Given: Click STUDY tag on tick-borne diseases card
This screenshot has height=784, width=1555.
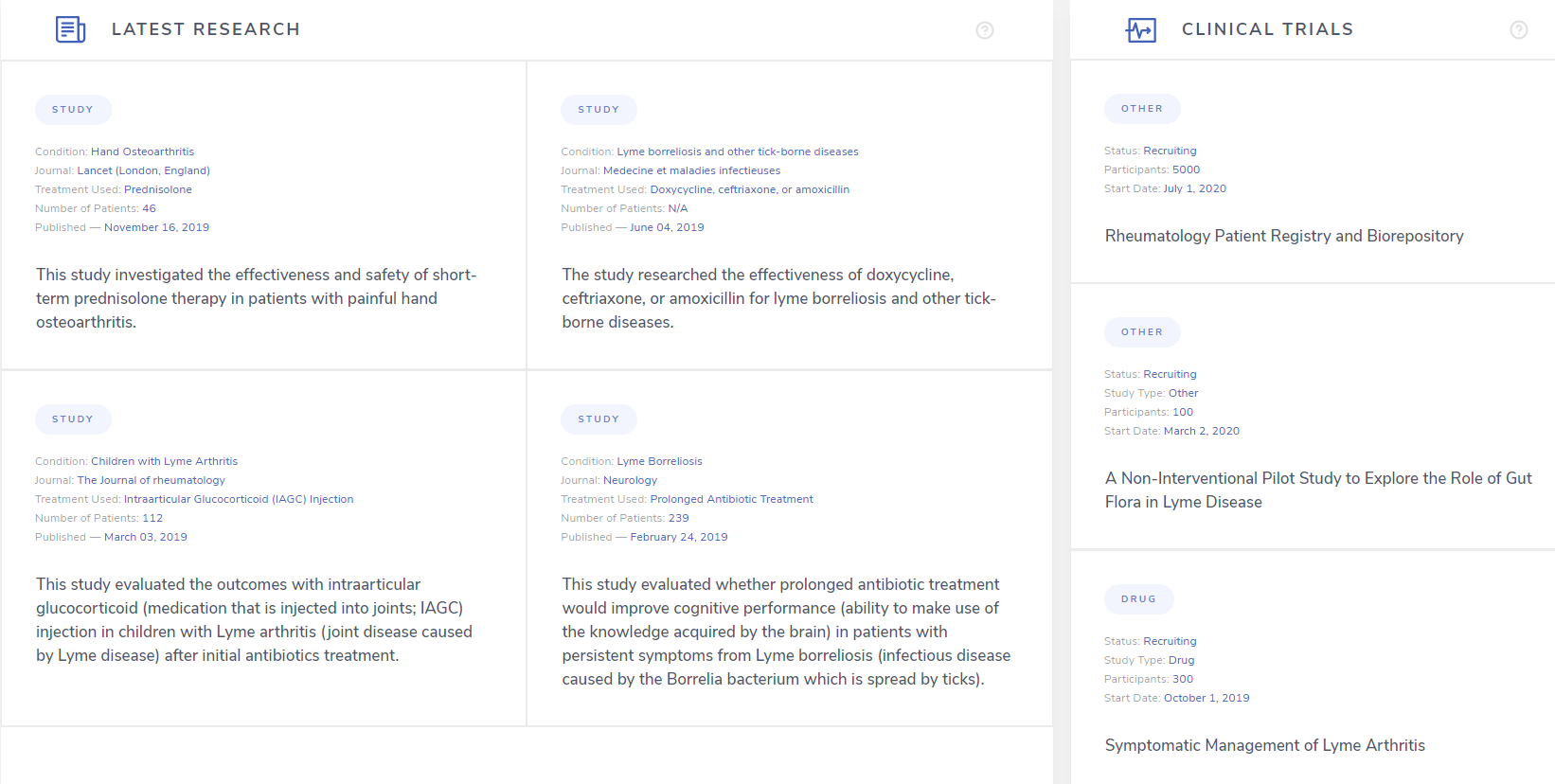Looking at the screenshot, I should (x=599, y=110).
